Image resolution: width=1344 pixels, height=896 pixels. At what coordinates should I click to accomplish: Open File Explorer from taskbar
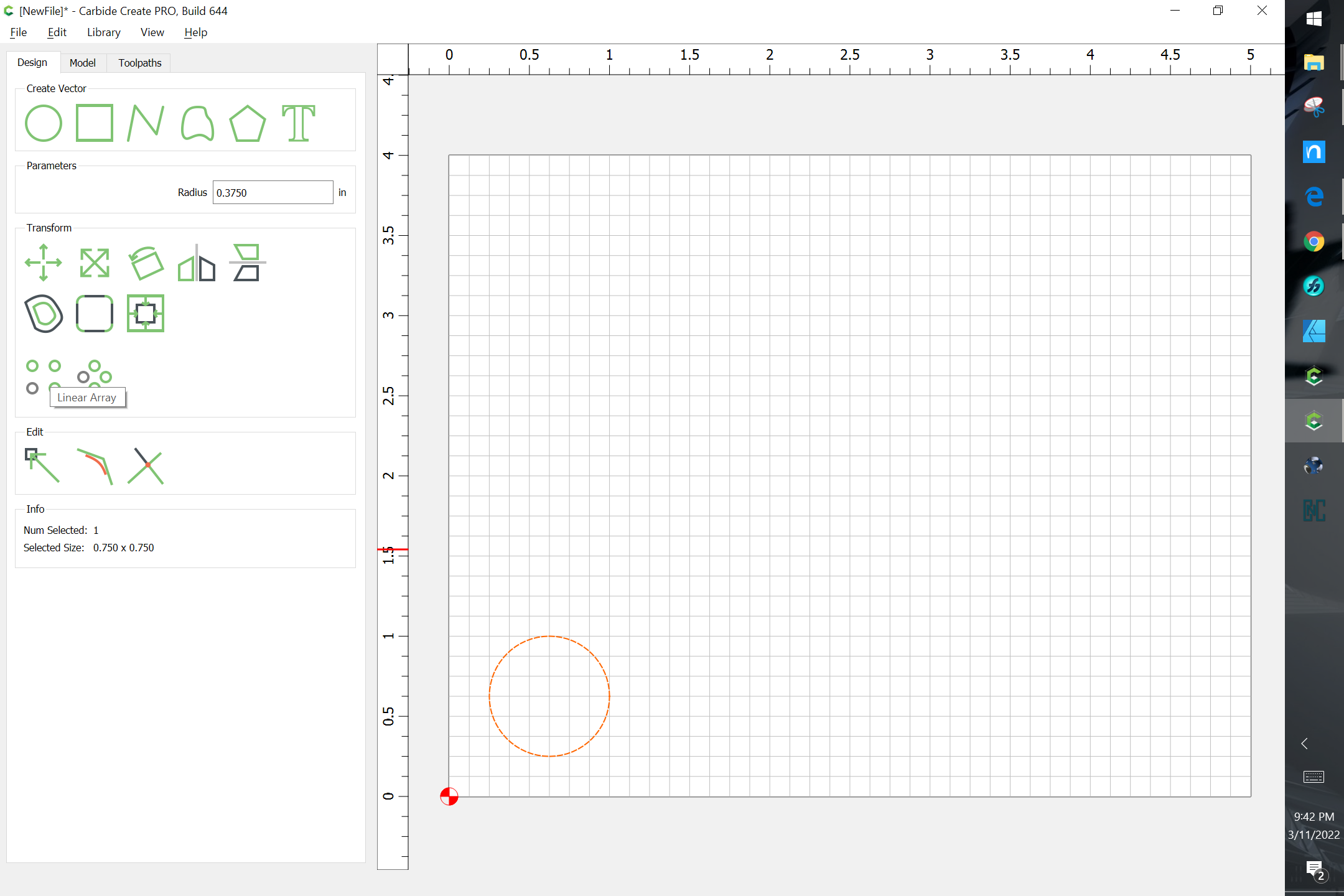(x=1314, y=62)
